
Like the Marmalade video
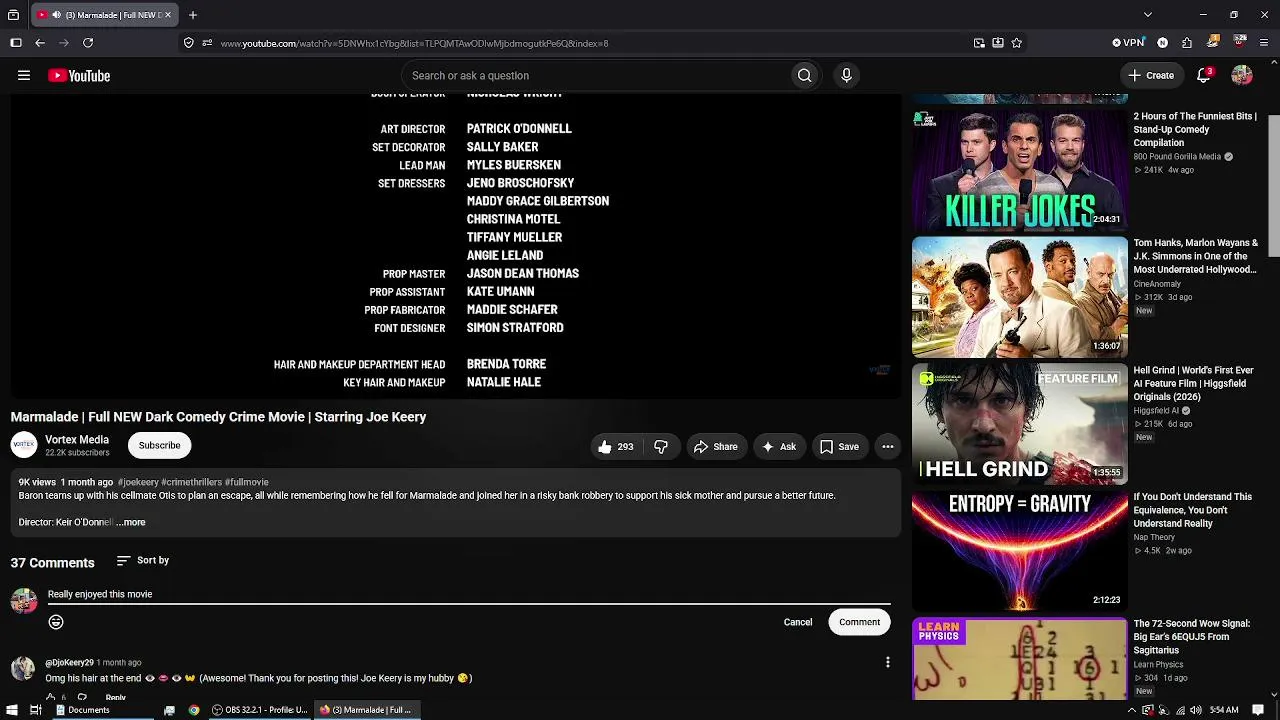(617, 447)
